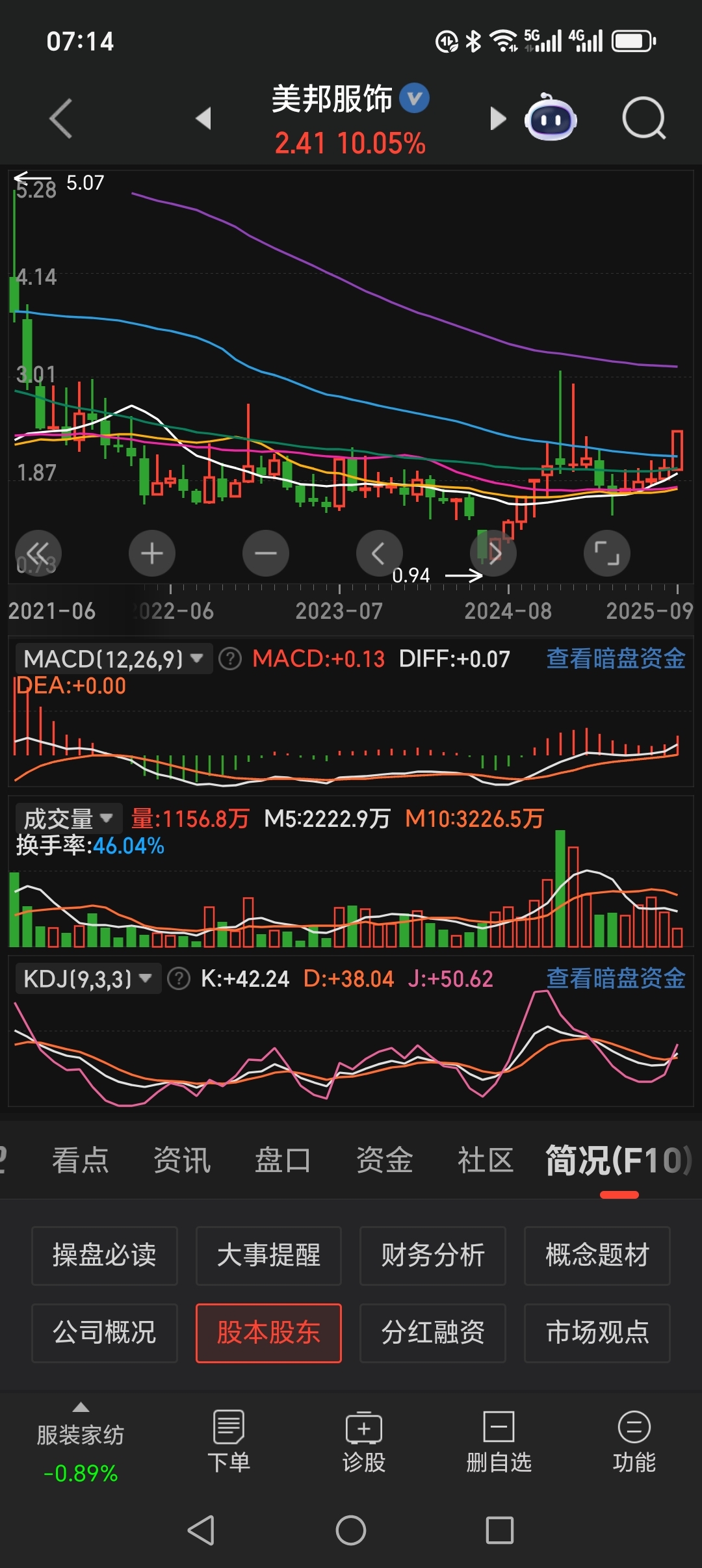
Task: Open 成交量 indicator dropdown
Action: click(x=68, y=819)
